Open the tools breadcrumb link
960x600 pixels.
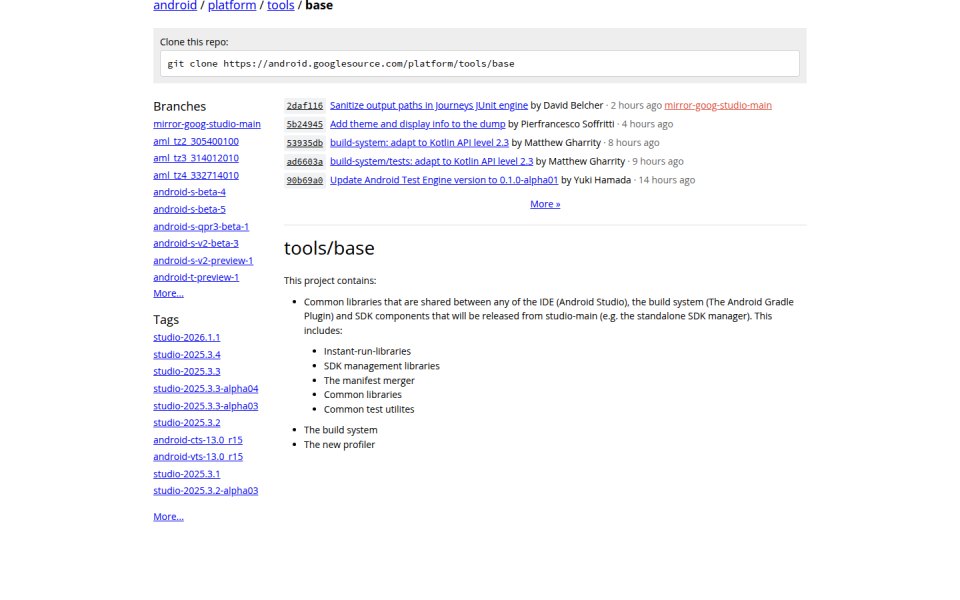(280, 6)
